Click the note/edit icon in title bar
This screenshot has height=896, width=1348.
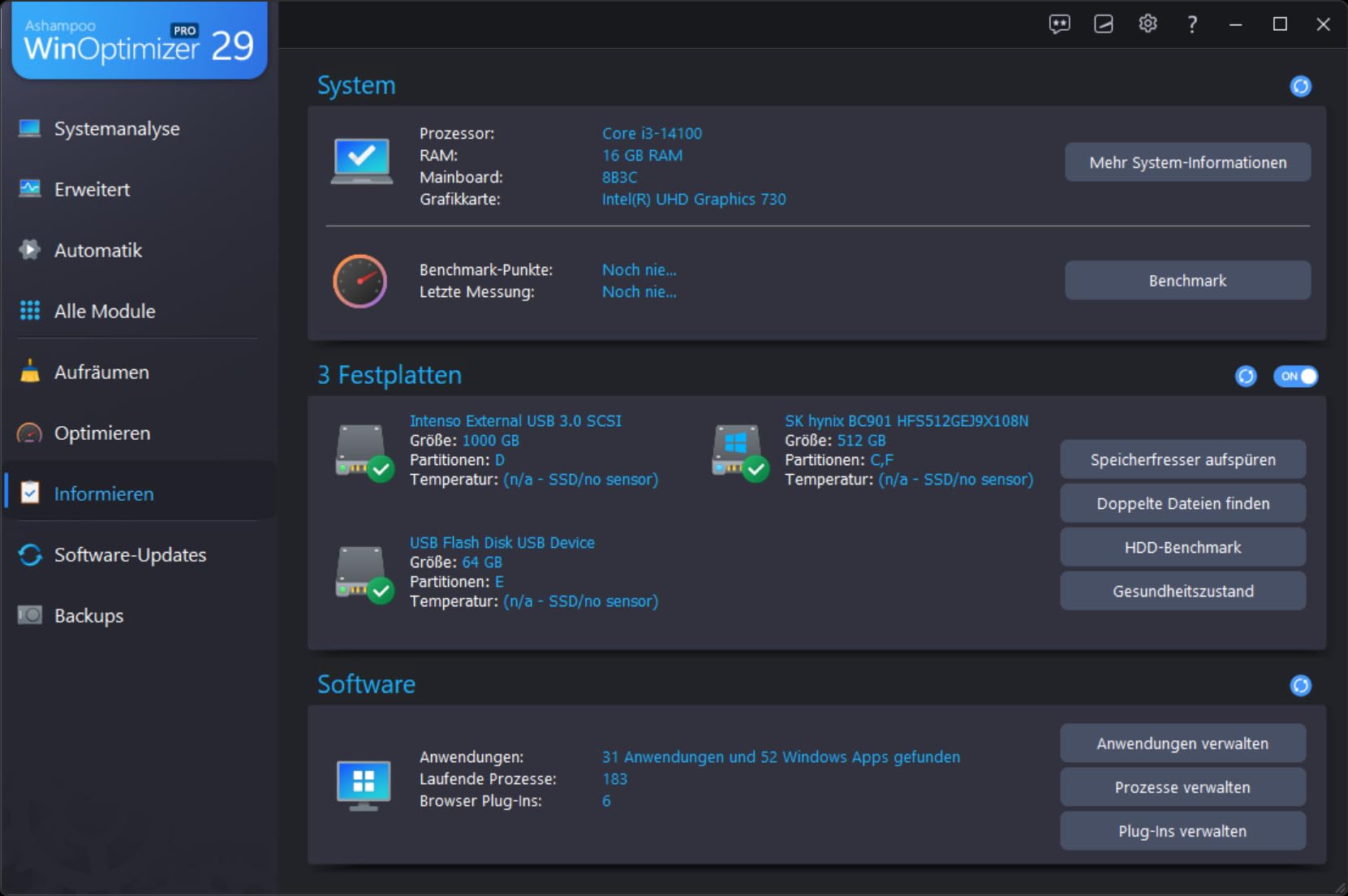[x=1104, y=24]
